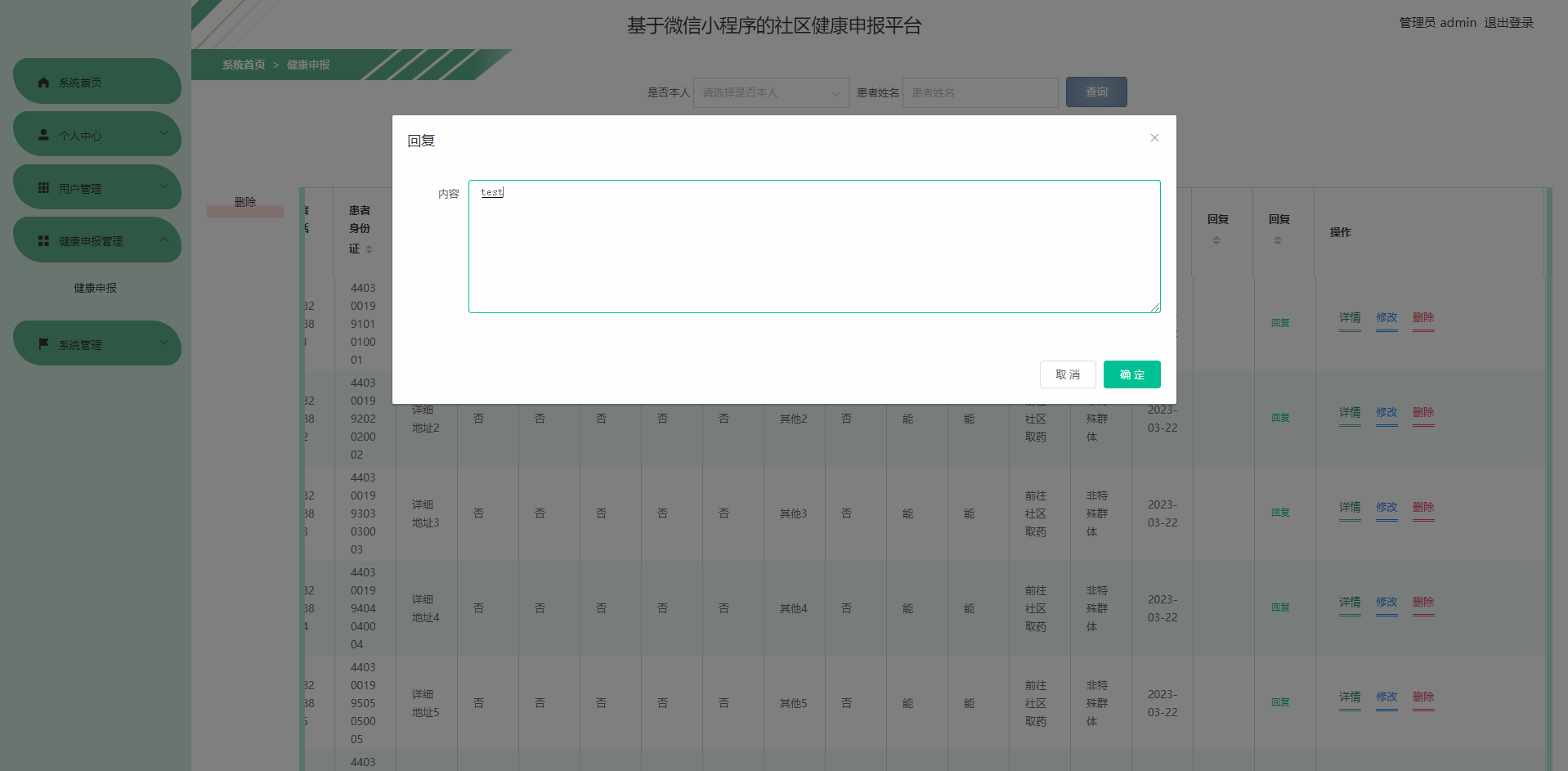Click the 管理员 admin label

pyautogui.click(x=1437, y=23)
